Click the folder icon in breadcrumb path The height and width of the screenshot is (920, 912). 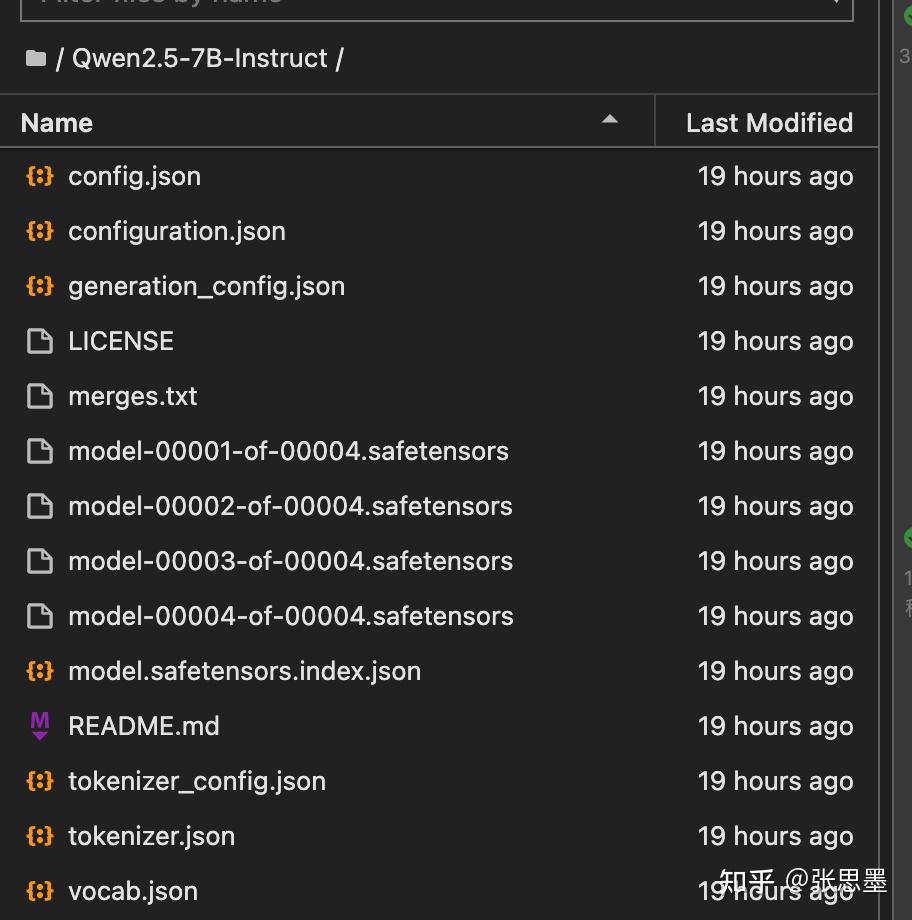click(36, 59)
